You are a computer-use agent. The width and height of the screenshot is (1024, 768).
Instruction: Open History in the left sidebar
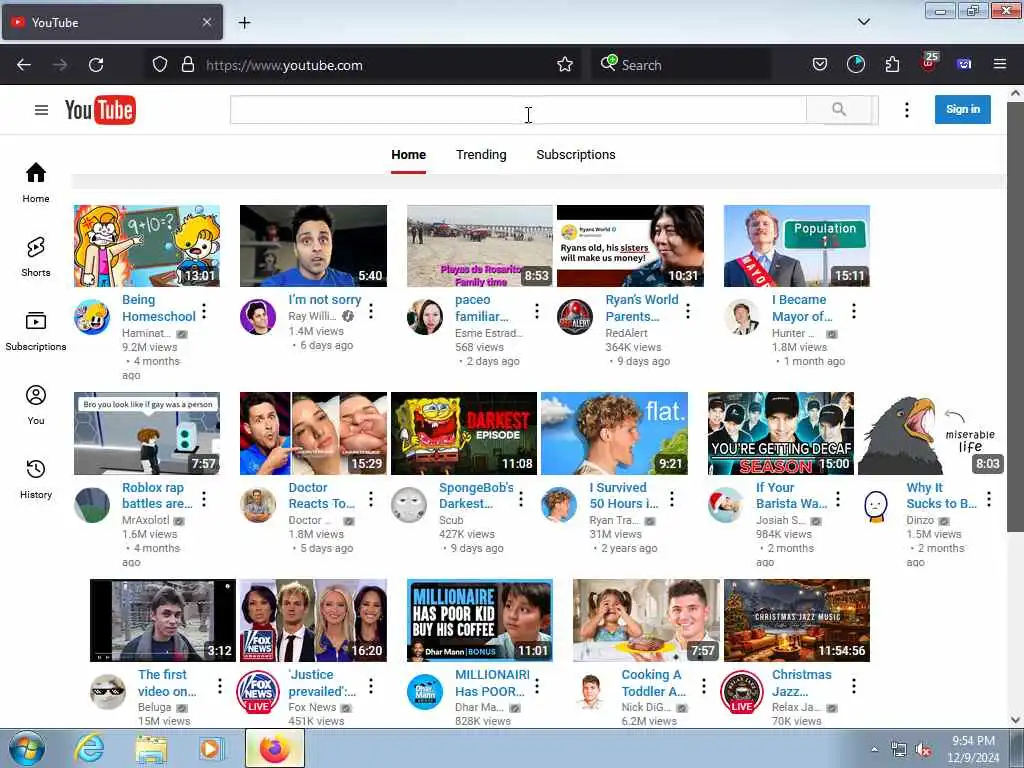point(36,479)
